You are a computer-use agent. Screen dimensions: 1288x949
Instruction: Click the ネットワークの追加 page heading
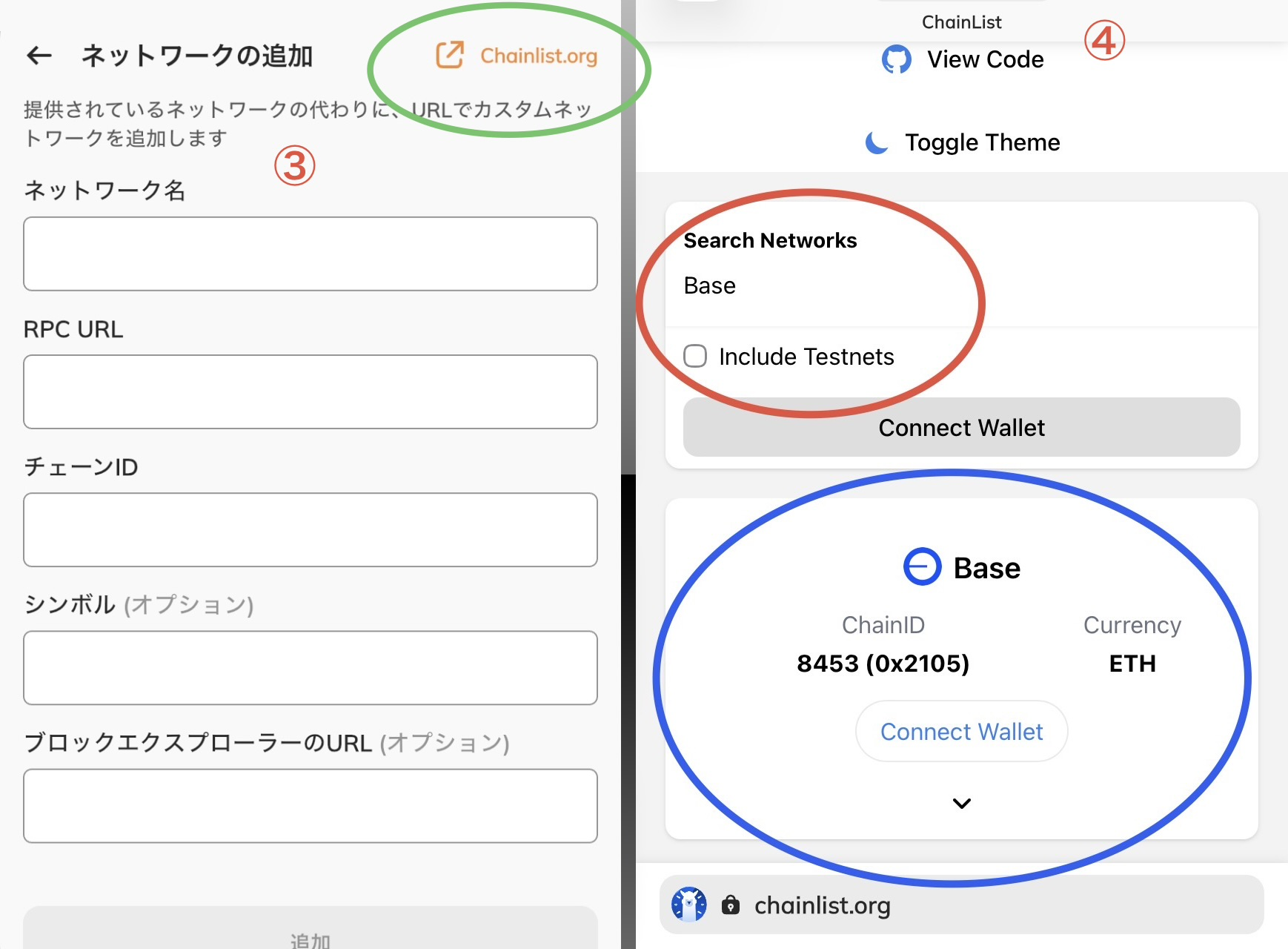pyautogui.click(x=197, y=56)
